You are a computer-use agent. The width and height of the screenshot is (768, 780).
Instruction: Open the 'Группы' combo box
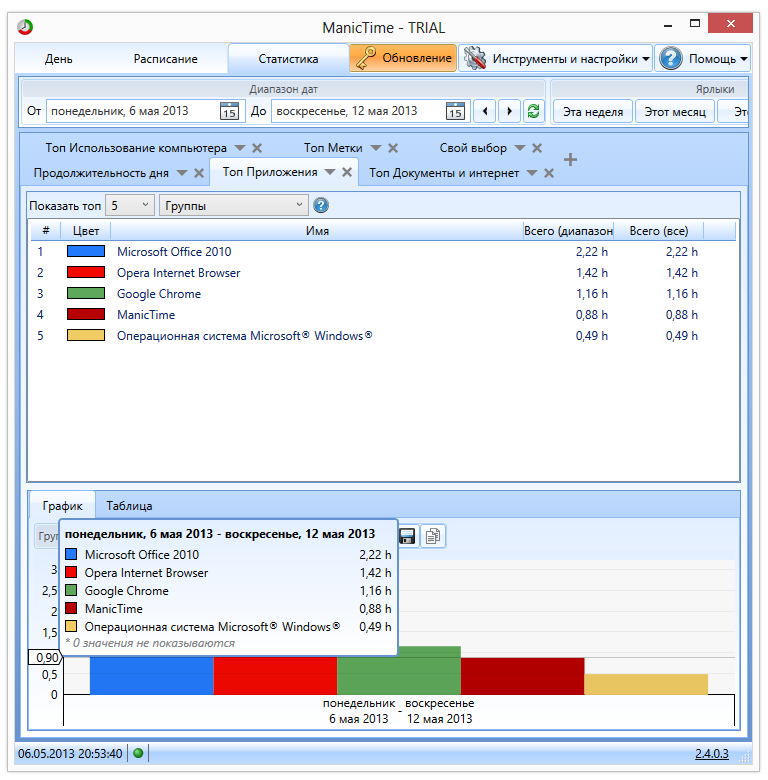click(x=233, y=205)
